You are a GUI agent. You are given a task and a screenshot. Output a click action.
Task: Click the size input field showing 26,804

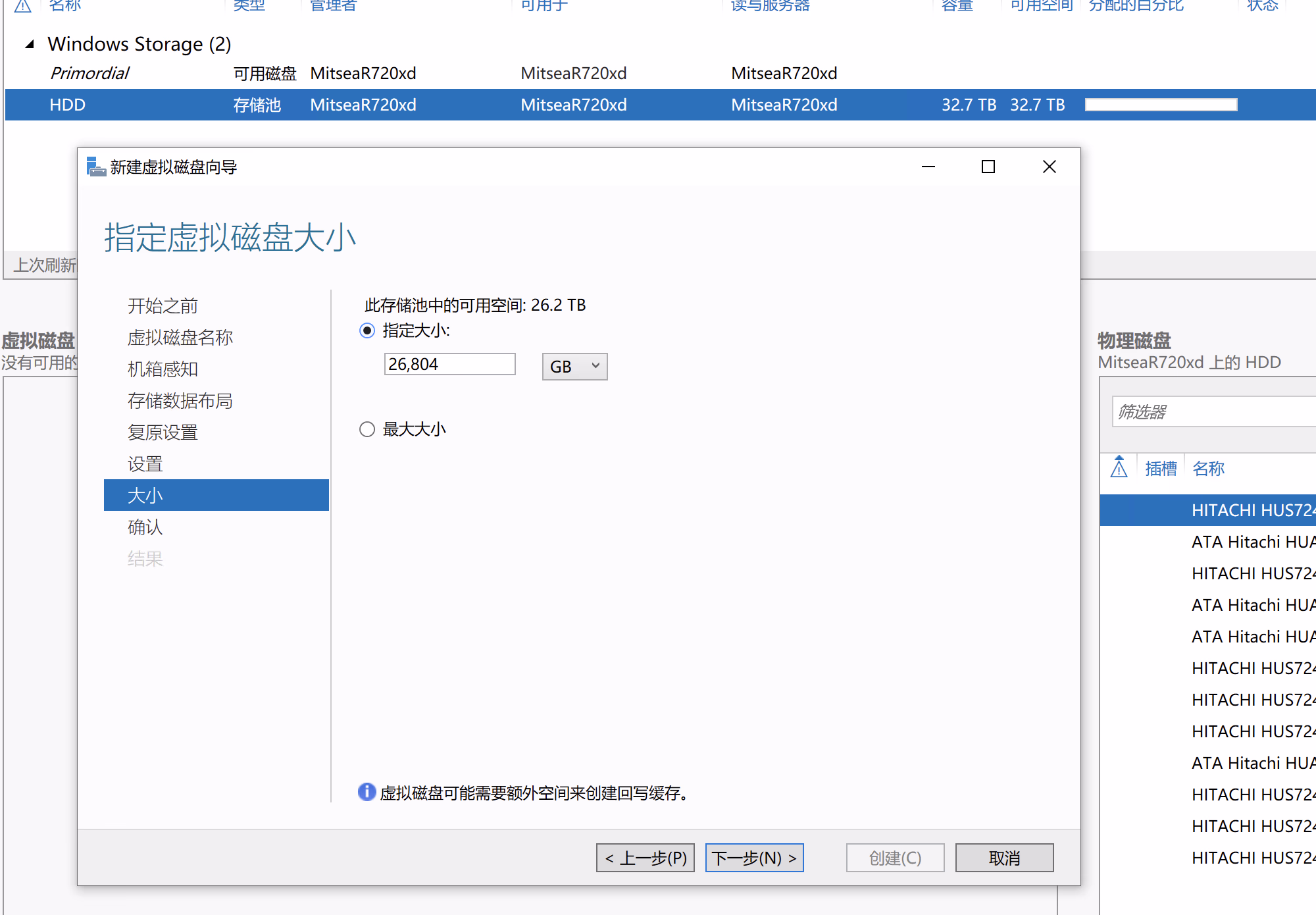point(449,364)
